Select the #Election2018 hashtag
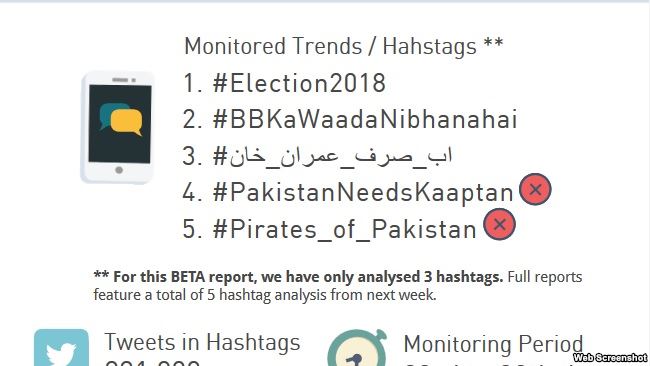 [x=299, y=83]
